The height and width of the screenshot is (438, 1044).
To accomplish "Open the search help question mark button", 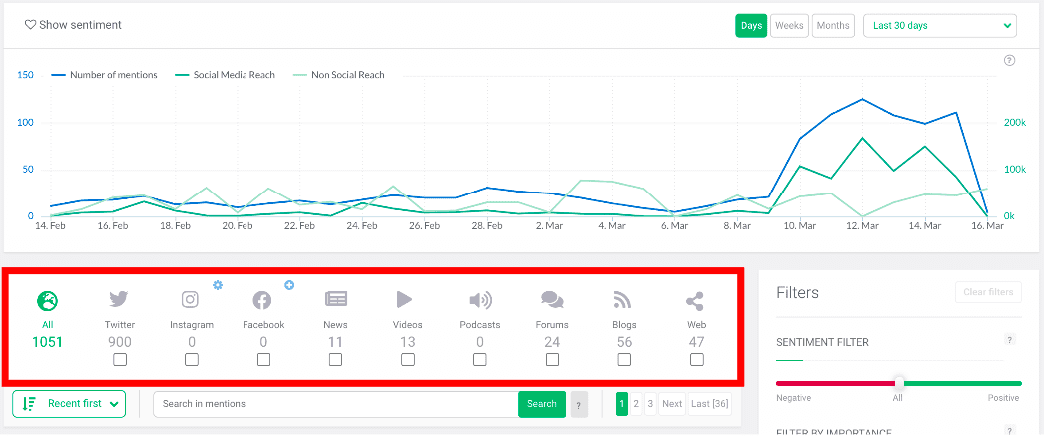I will point(579,404).
